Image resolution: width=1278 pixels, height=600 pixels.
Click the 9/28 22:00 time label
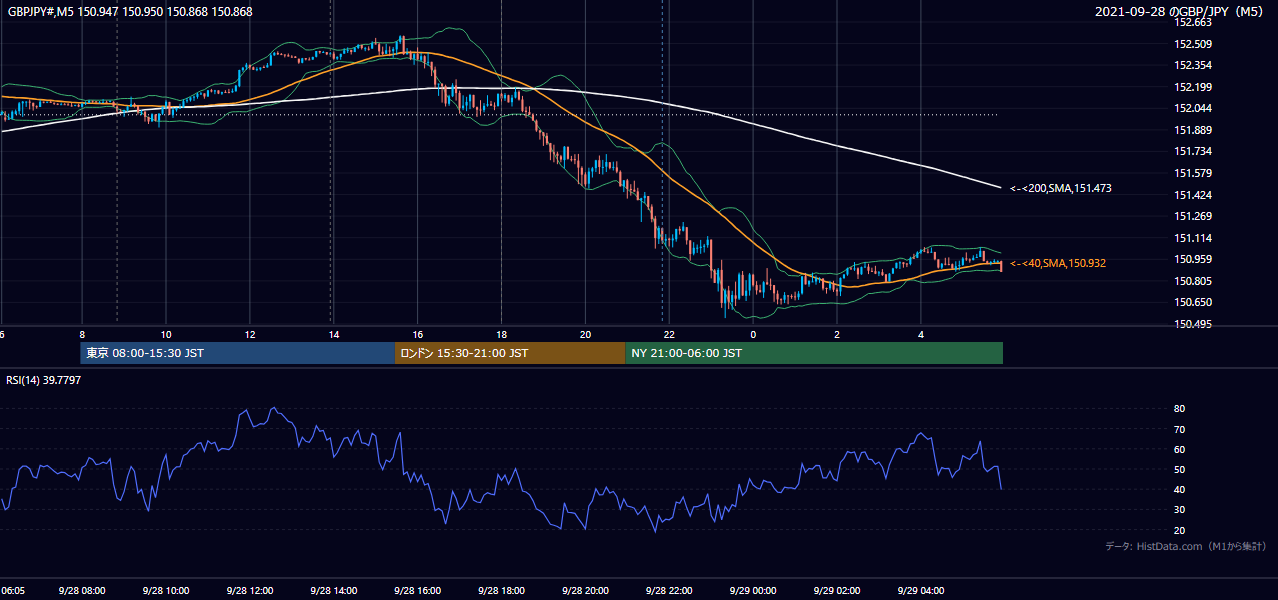(669, 591)
